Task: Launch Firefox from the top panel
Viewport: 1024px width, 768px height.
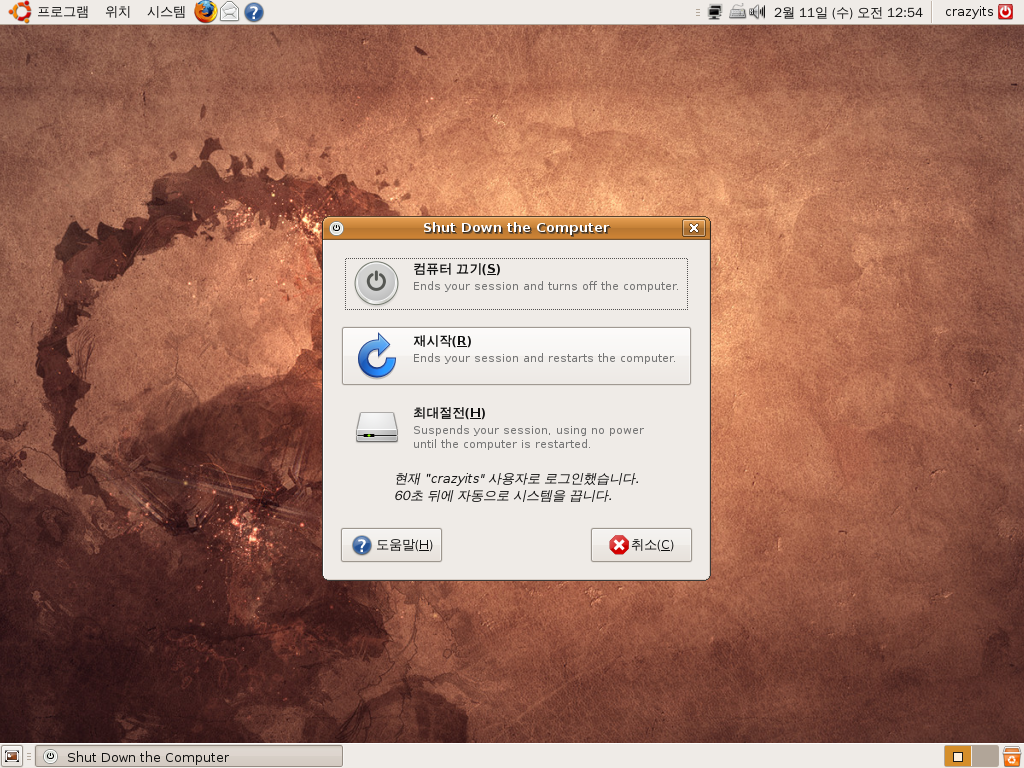Action: [x=206, y=12]
